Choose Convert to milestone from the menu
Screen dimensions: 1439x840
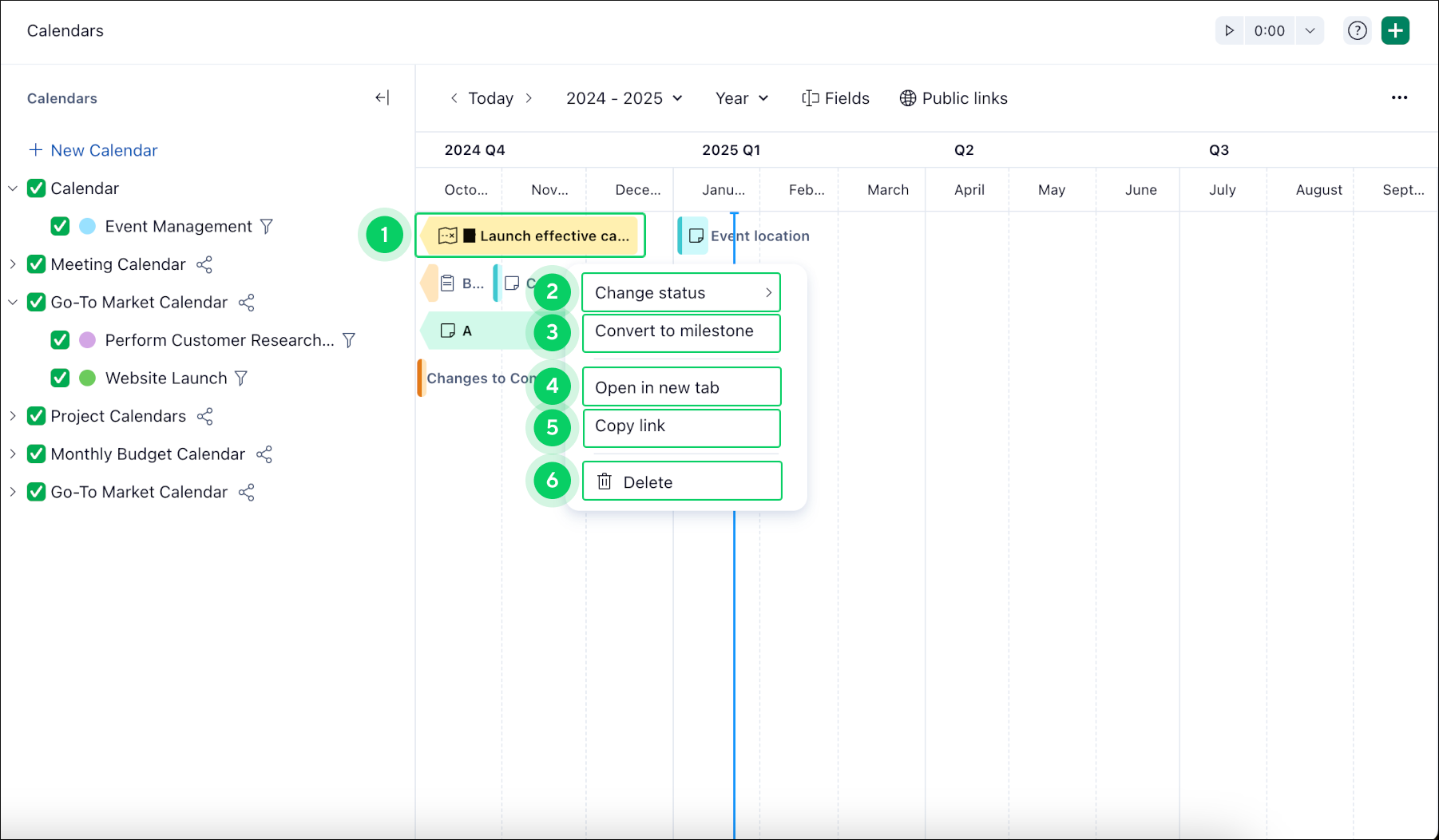[680, 331]
